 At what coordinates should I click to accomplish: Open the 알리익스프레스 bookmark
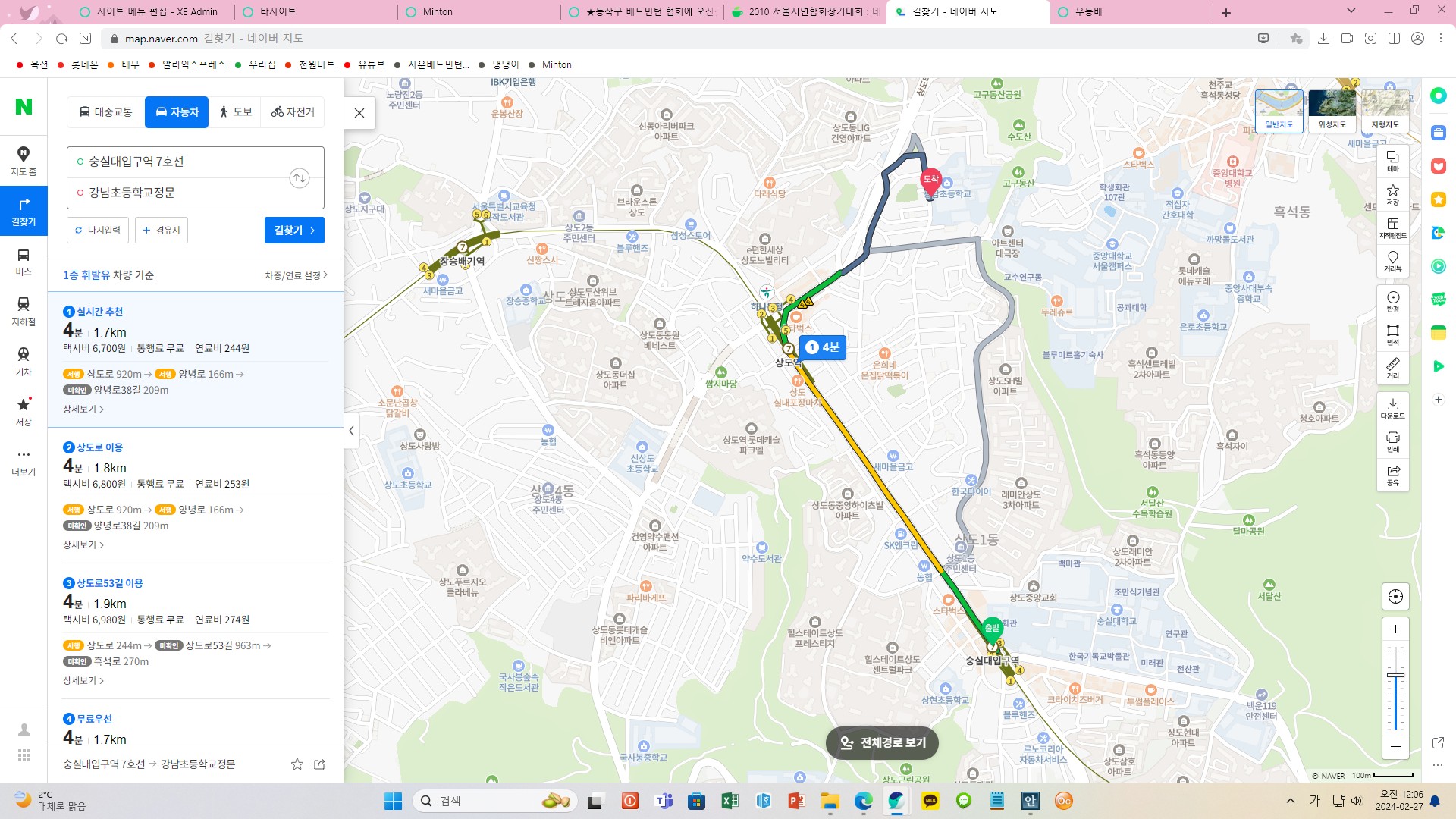tap(187, 64)
